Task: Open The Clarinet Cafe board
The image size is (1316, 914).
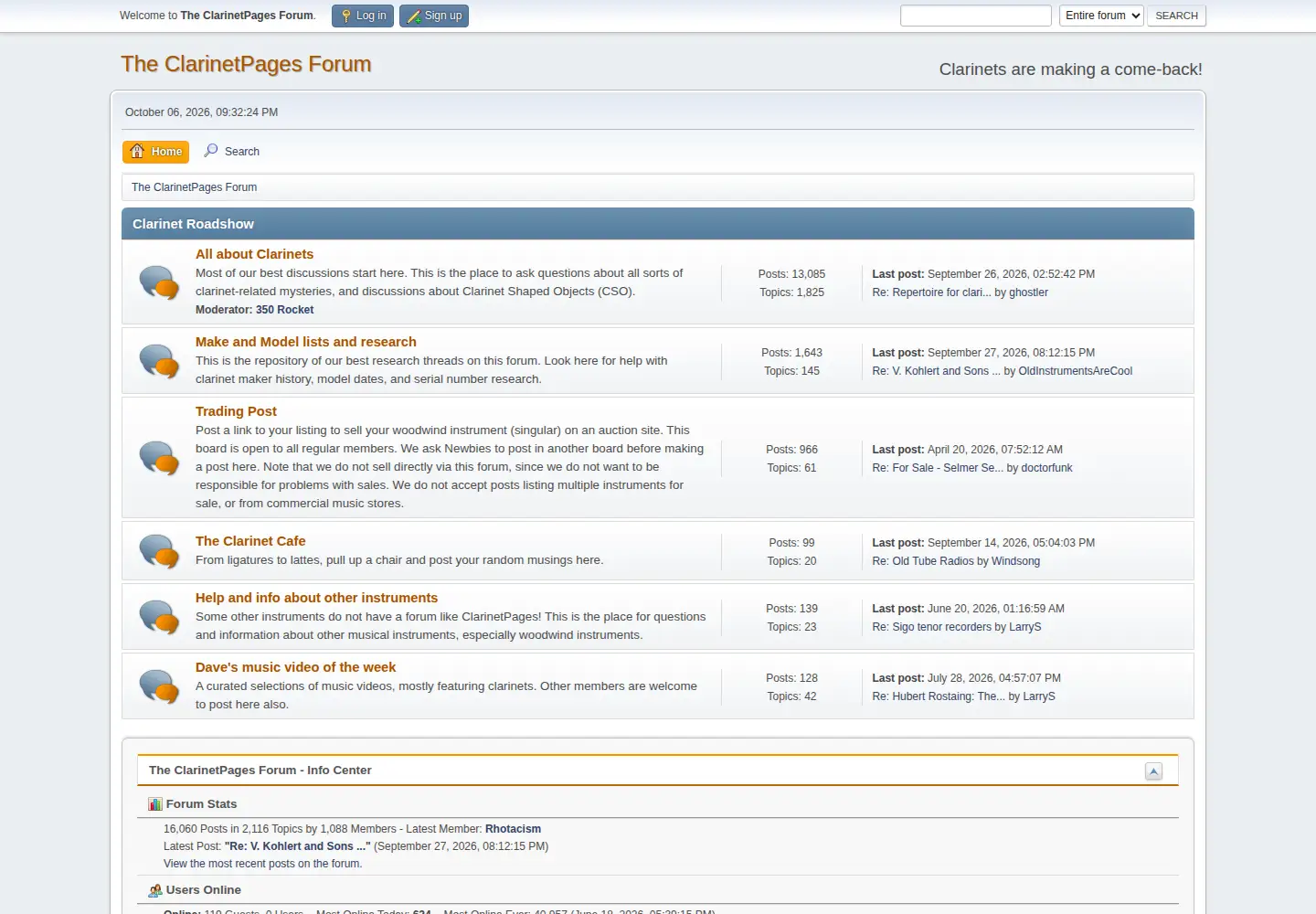Action: pyautogui.click(x=250, y=541)
